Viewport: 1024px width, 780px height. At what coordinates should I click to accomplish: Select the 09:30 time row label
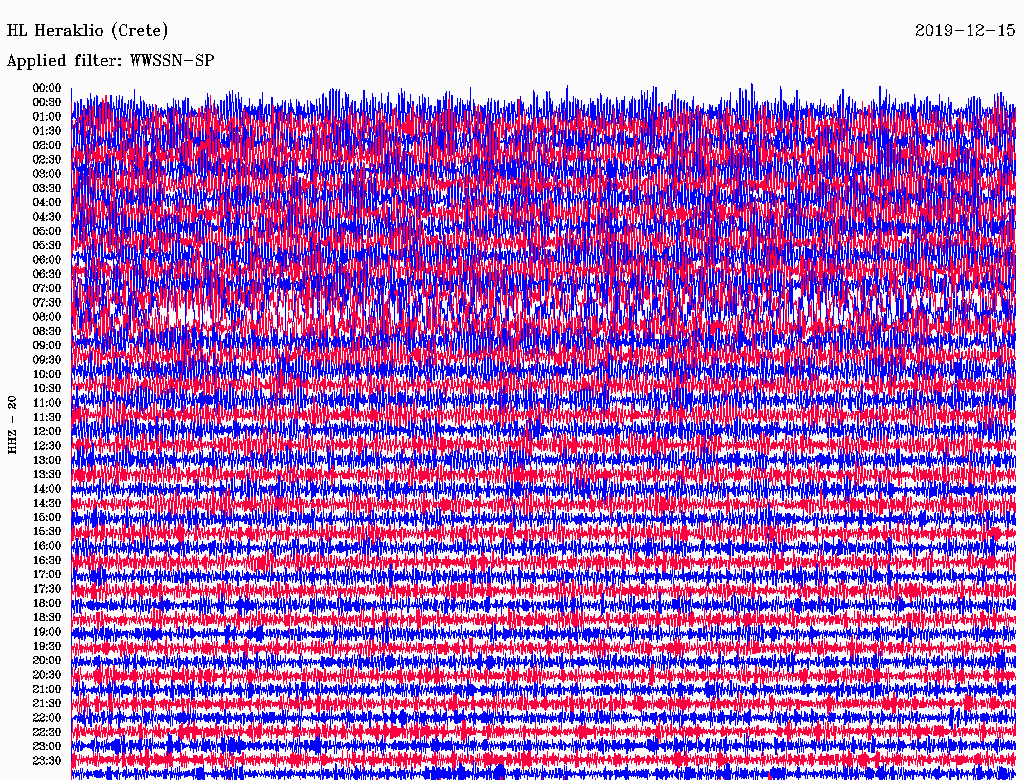[47, 360]
